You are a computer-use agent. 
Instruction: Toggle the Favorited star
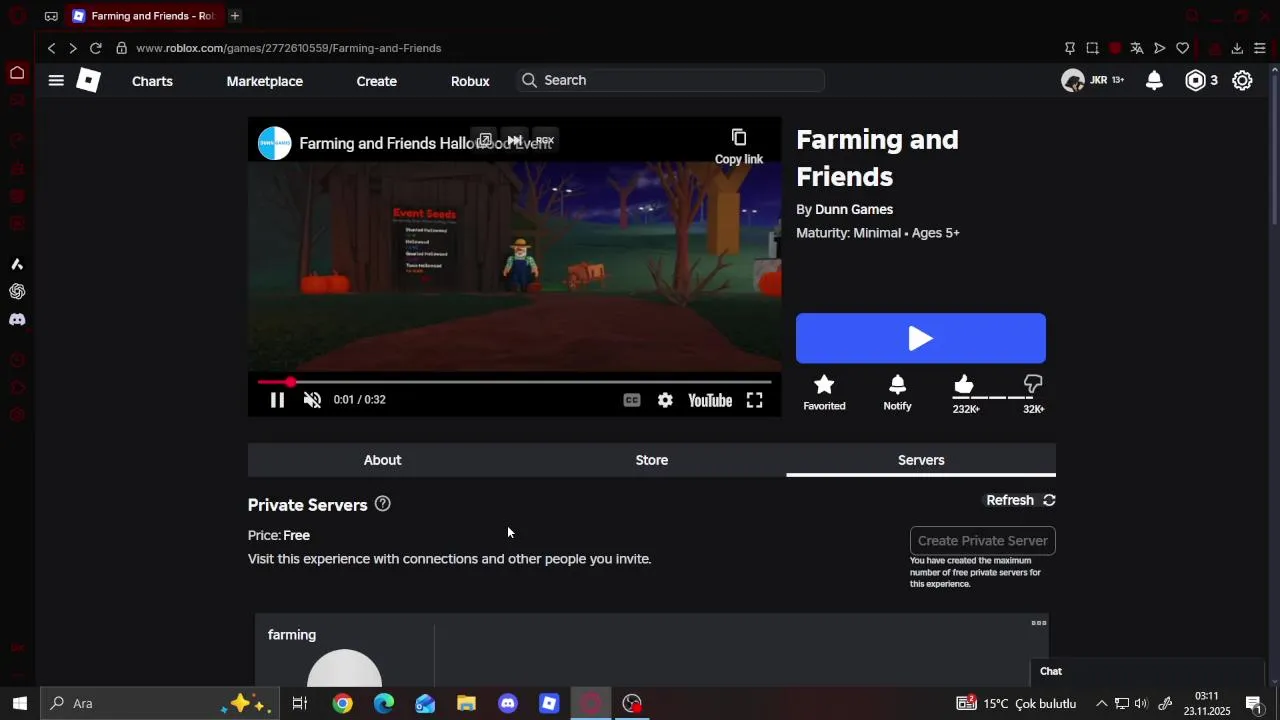824,393
